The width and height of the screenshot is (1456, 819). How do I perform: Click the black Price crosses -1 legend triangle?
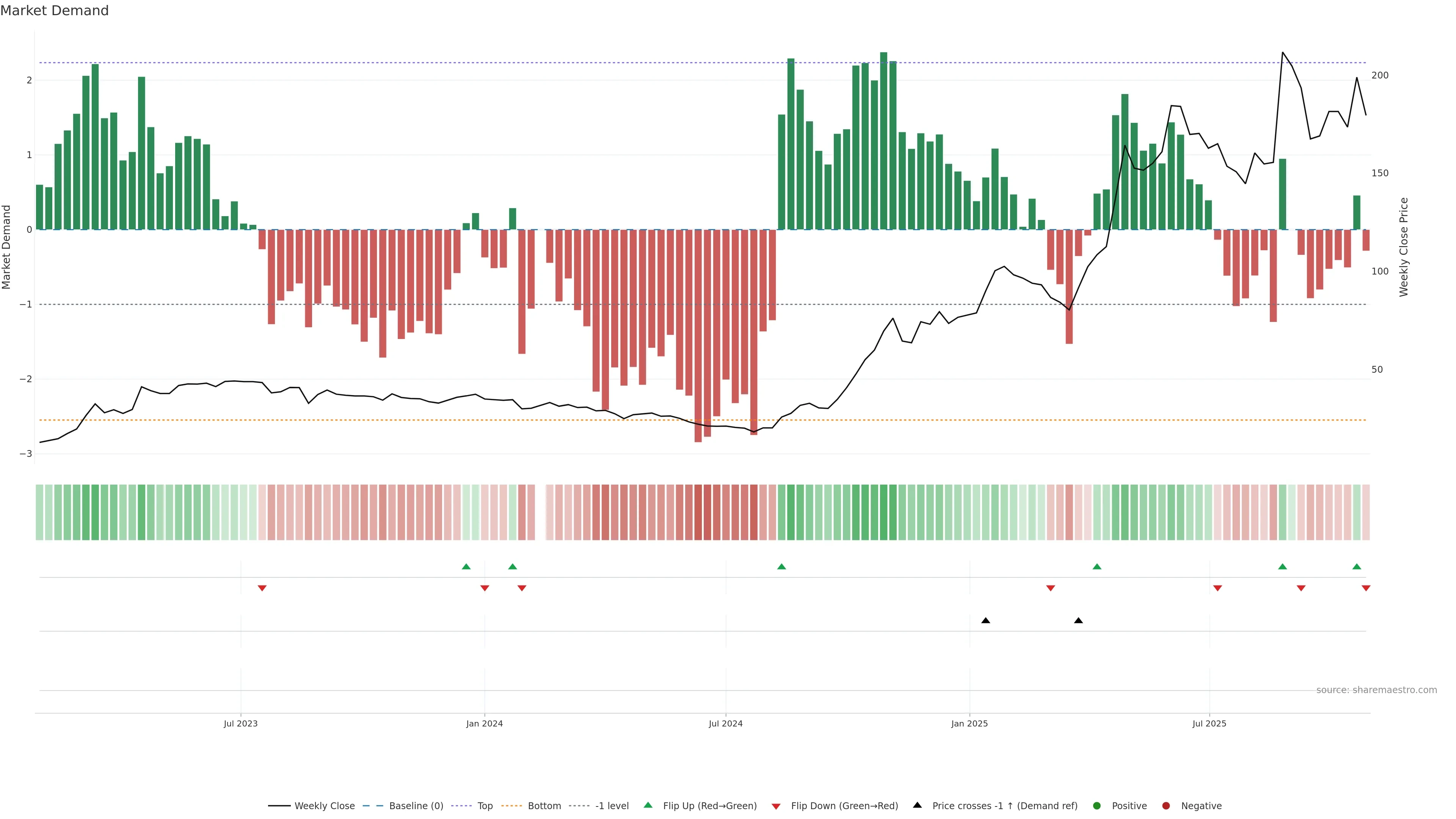click(x=917, y=805)
